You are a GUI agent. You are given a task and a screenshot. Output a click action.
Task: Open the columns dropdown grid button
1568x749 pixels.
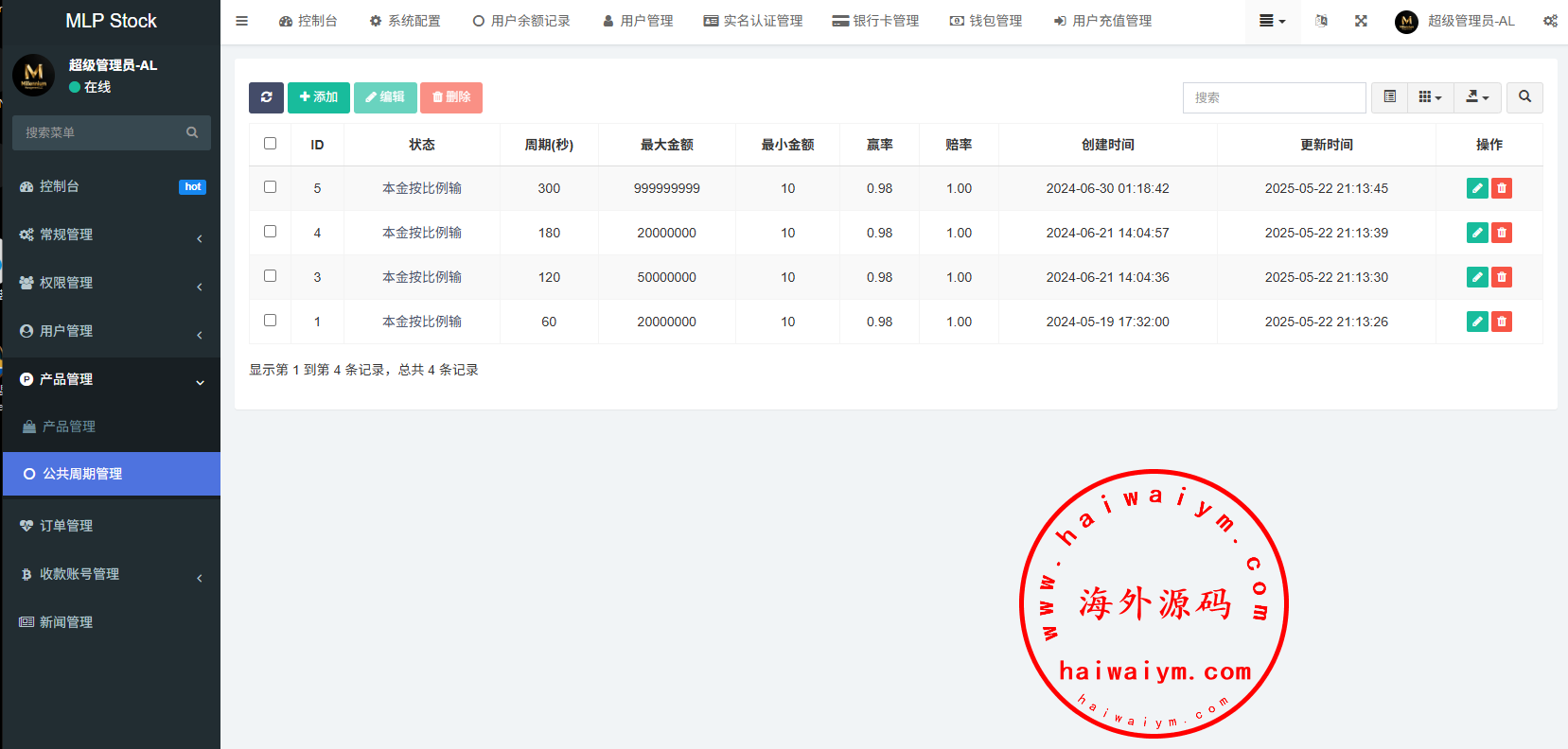(x=1430, y=97)
